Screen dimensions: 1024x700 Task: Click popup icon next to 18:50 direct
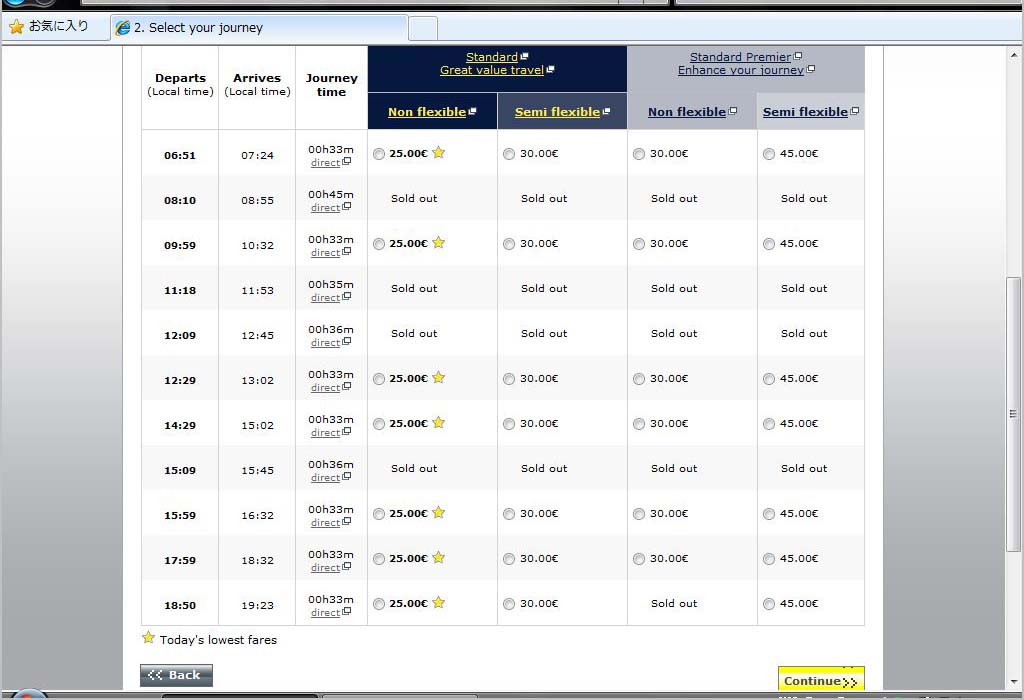pyautogui.click(x=347, y=612)
